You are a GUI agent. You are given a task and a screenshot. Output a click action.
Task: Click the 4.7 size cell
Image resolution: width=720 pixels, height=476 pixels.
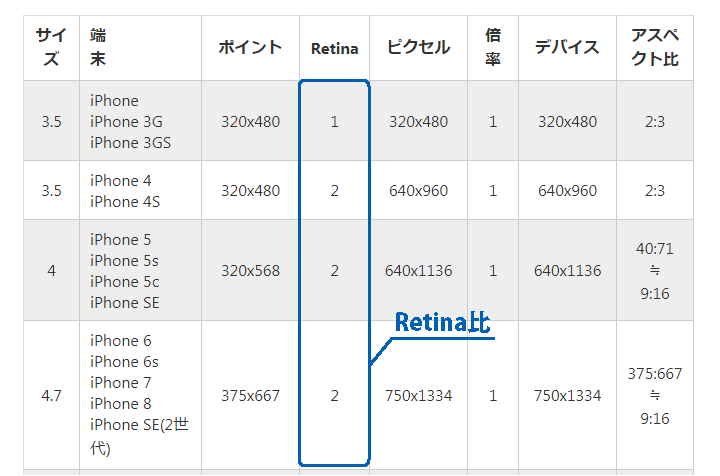(x=51, y=396)
